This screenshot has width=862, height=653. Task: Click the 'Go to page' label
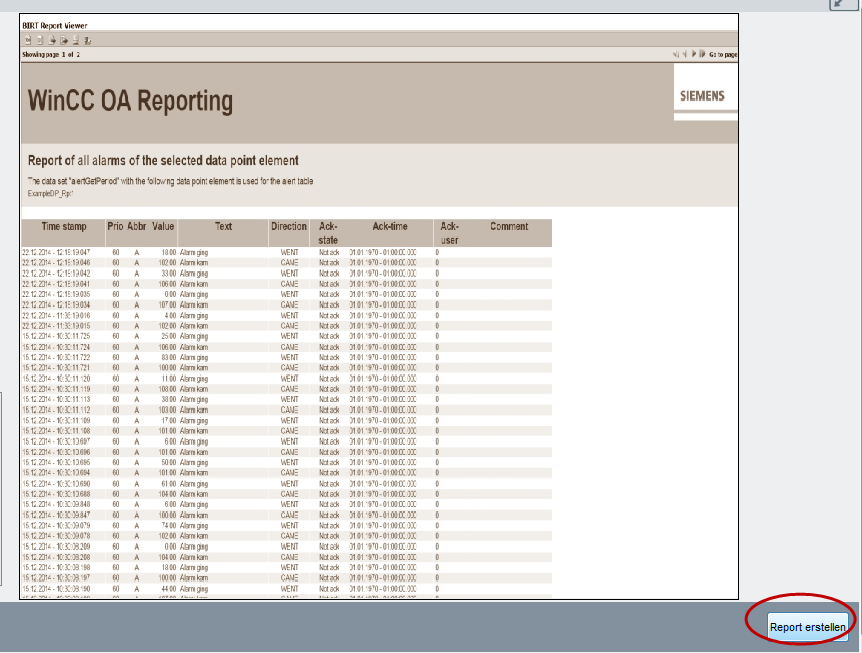pyautogui.click(x=723, y=54)
